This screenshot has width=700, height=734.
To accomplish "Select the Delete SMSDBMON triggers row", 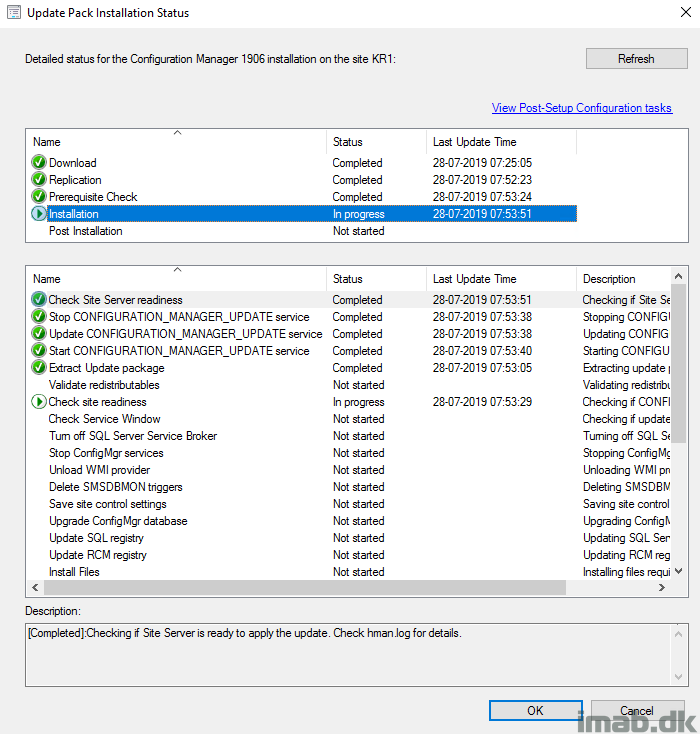I will pyautogui.click(x=349, y=487).
